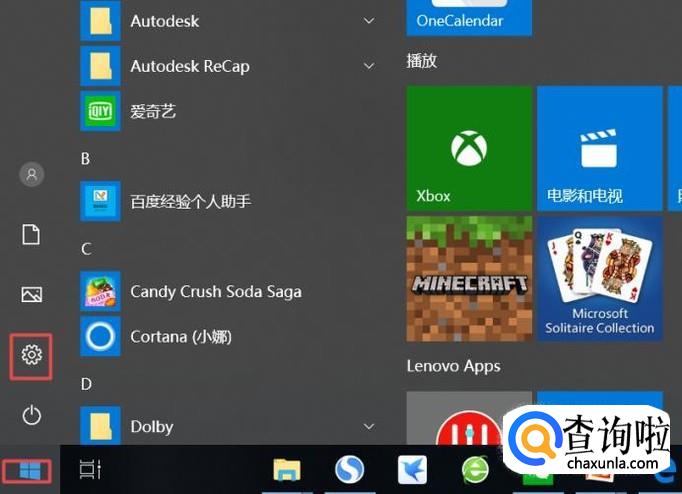Click the 播放 group title
This screenshot has width=682, height=494.
point(421,60)
